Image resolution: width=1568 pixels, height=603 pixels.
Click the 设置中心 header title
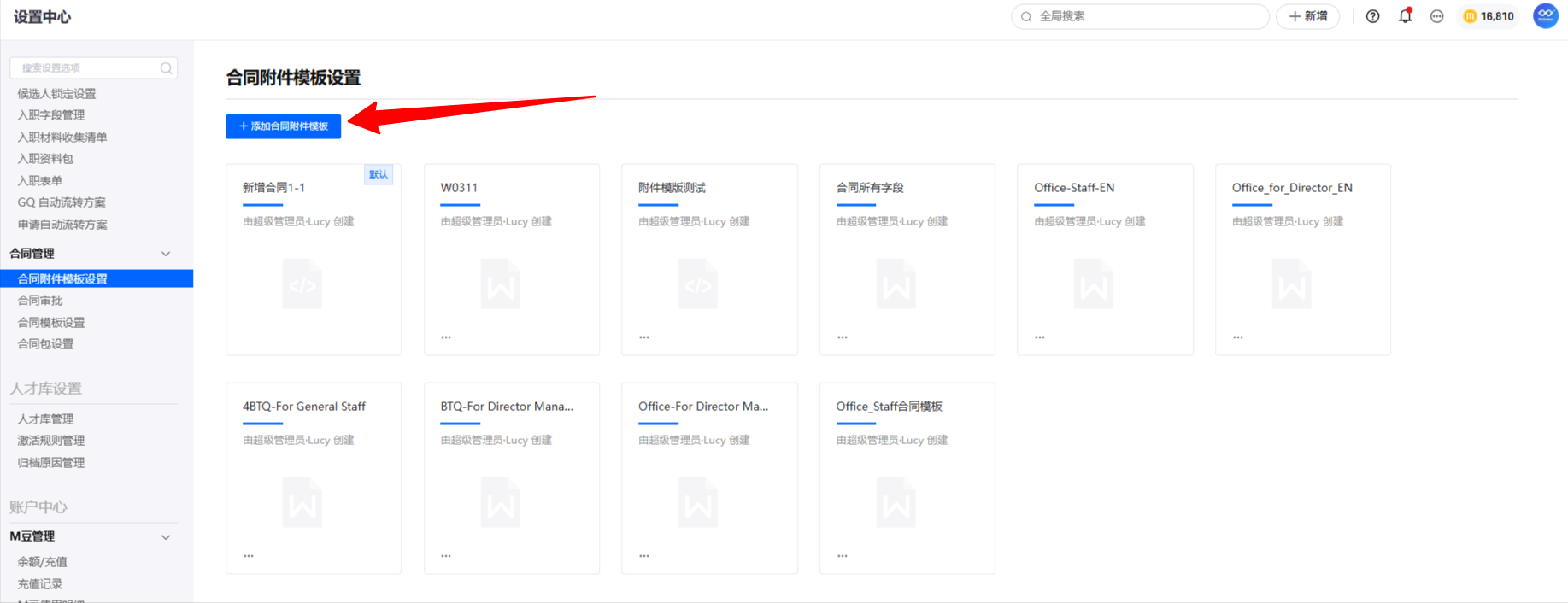tap(42, 16)
